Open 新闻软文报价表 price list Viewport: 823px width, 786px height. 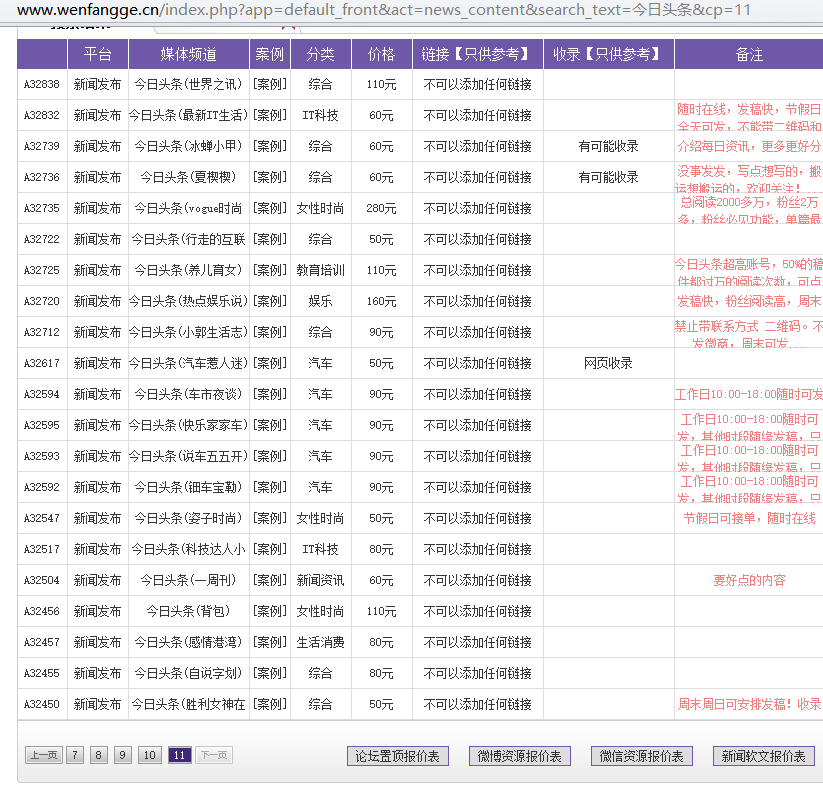[764, 756]
